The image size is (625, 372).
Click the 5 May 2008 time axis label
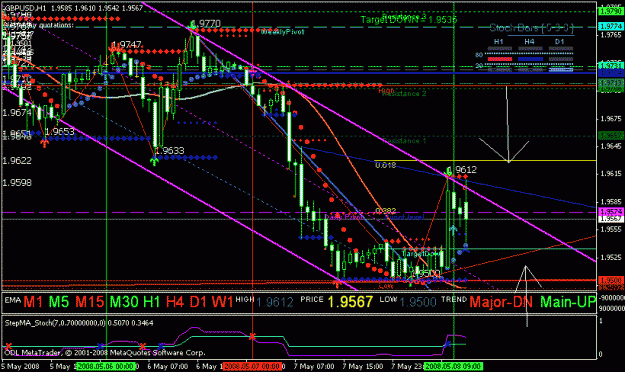[x=20, y=366]
